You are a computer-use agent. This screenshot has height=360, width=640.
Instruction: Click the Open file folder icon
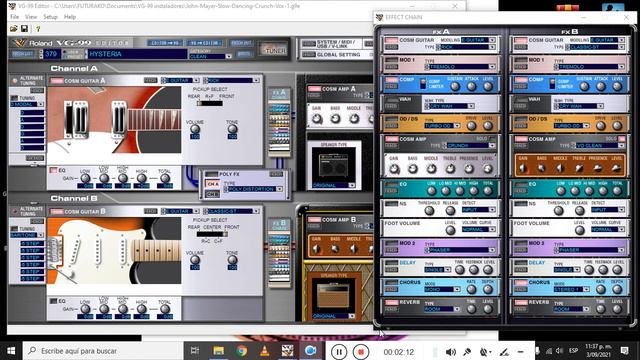tap(13, 29)
